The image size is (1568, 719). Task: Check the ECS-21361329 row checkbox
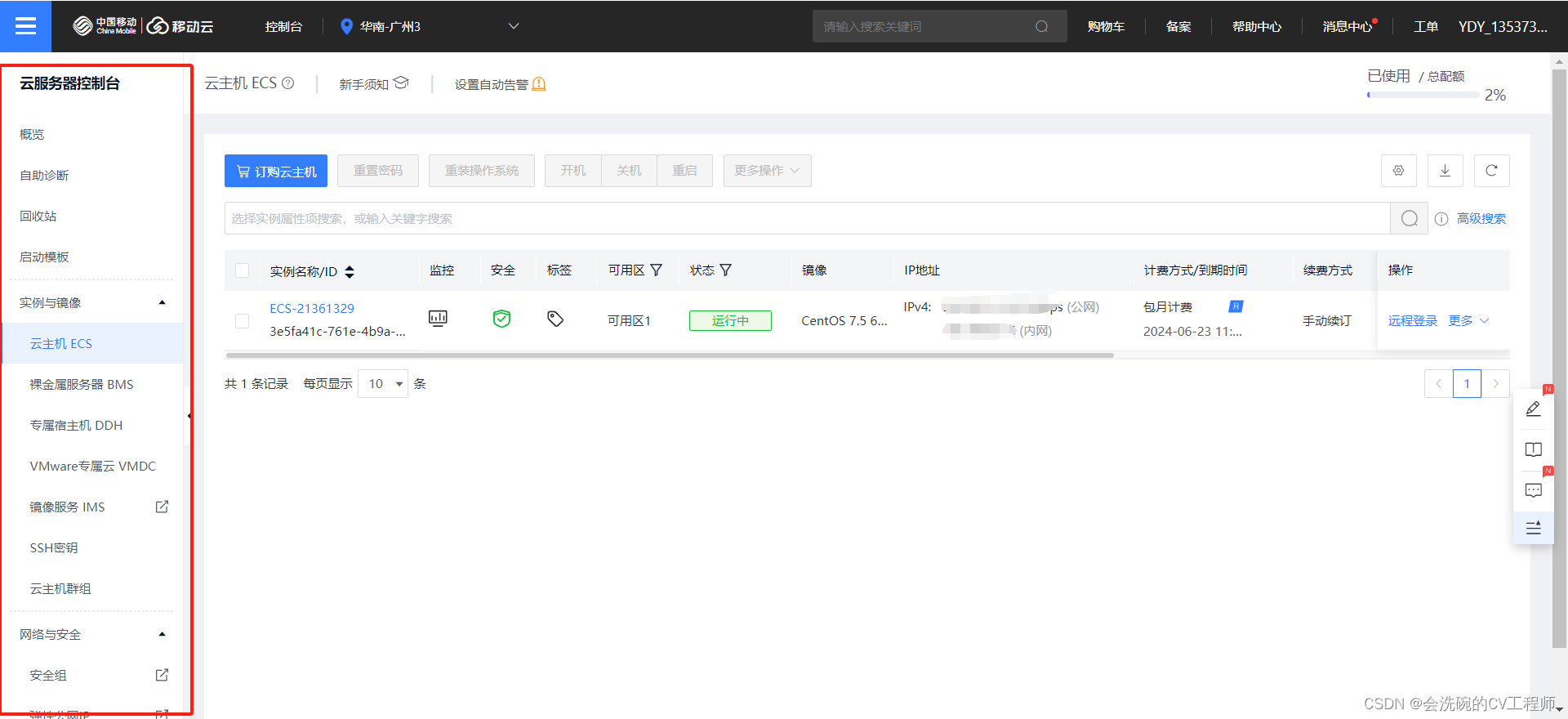point(242,321)
